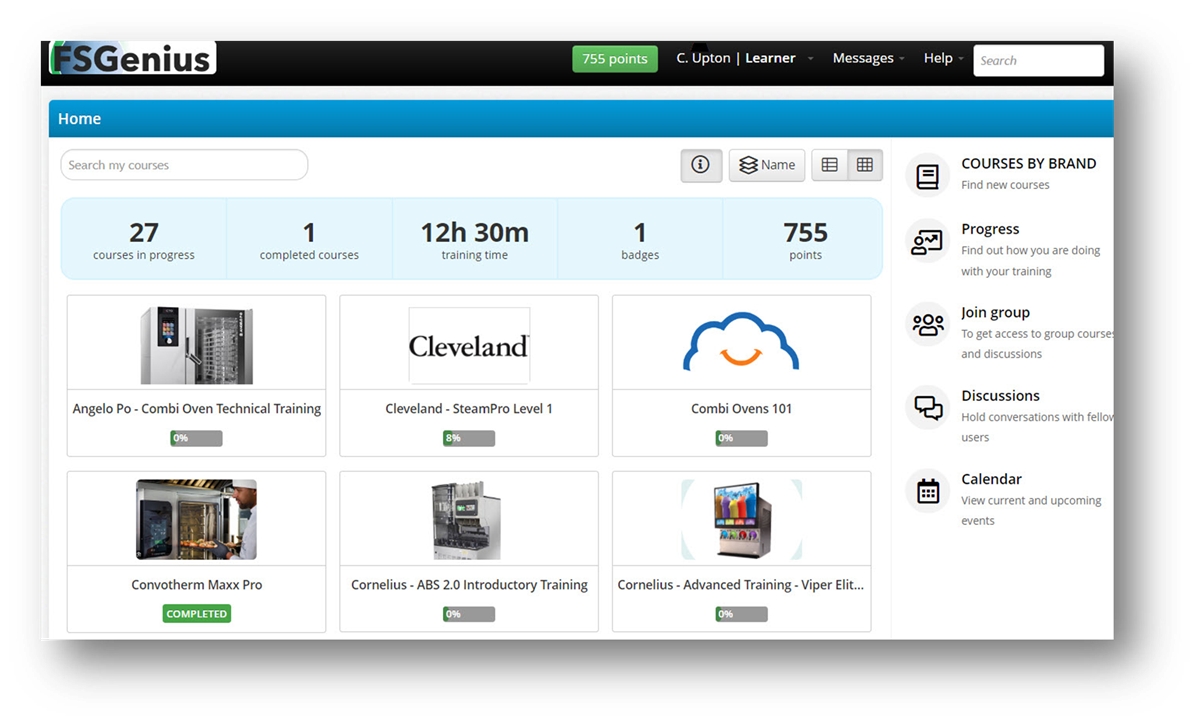The height and width of the screenshot is (722, 1196).
Task: Click the 27 courses in progress stat
Action: (144, 239)
